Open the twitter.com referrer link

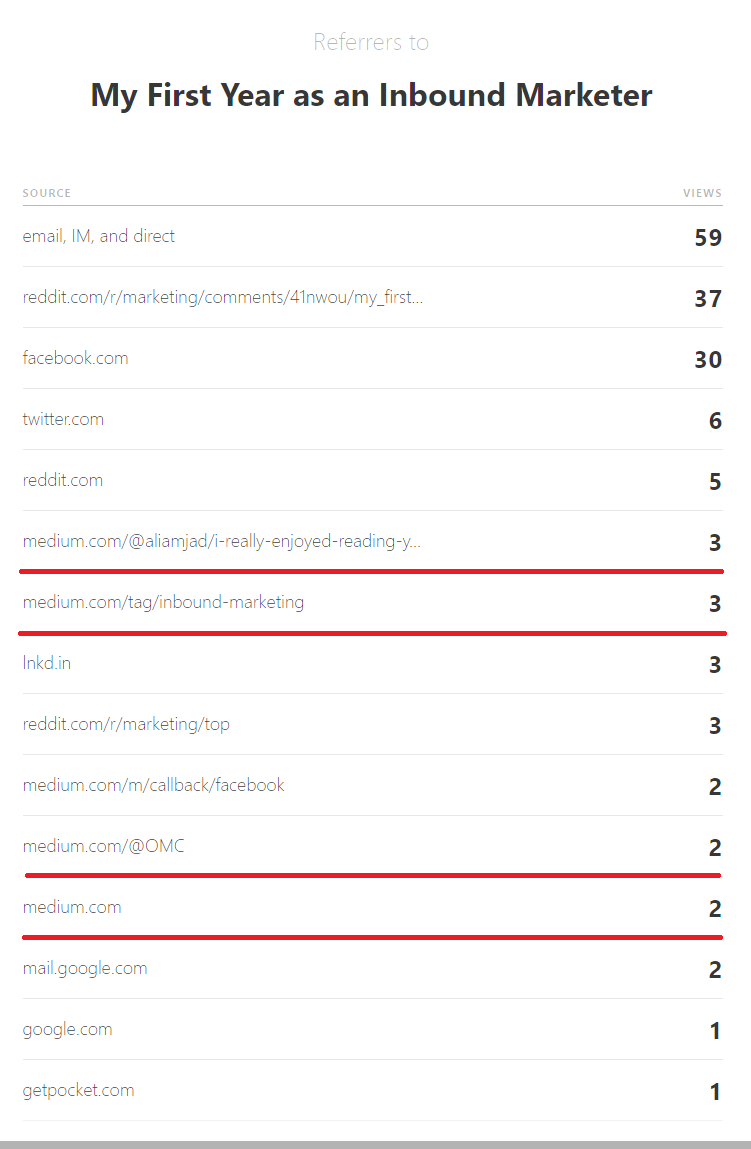coord(63,419)
